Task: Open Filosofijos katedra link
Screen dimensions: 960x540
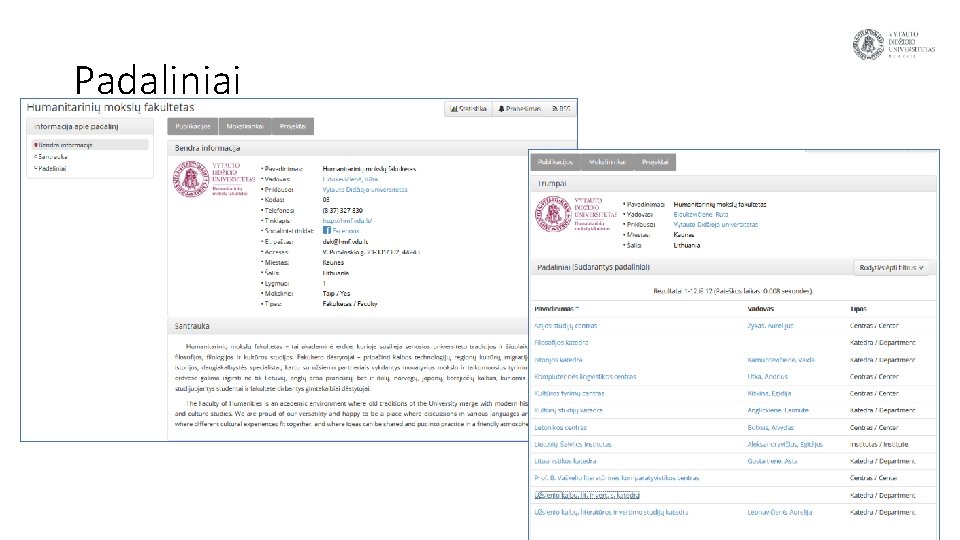Action: 561,343
